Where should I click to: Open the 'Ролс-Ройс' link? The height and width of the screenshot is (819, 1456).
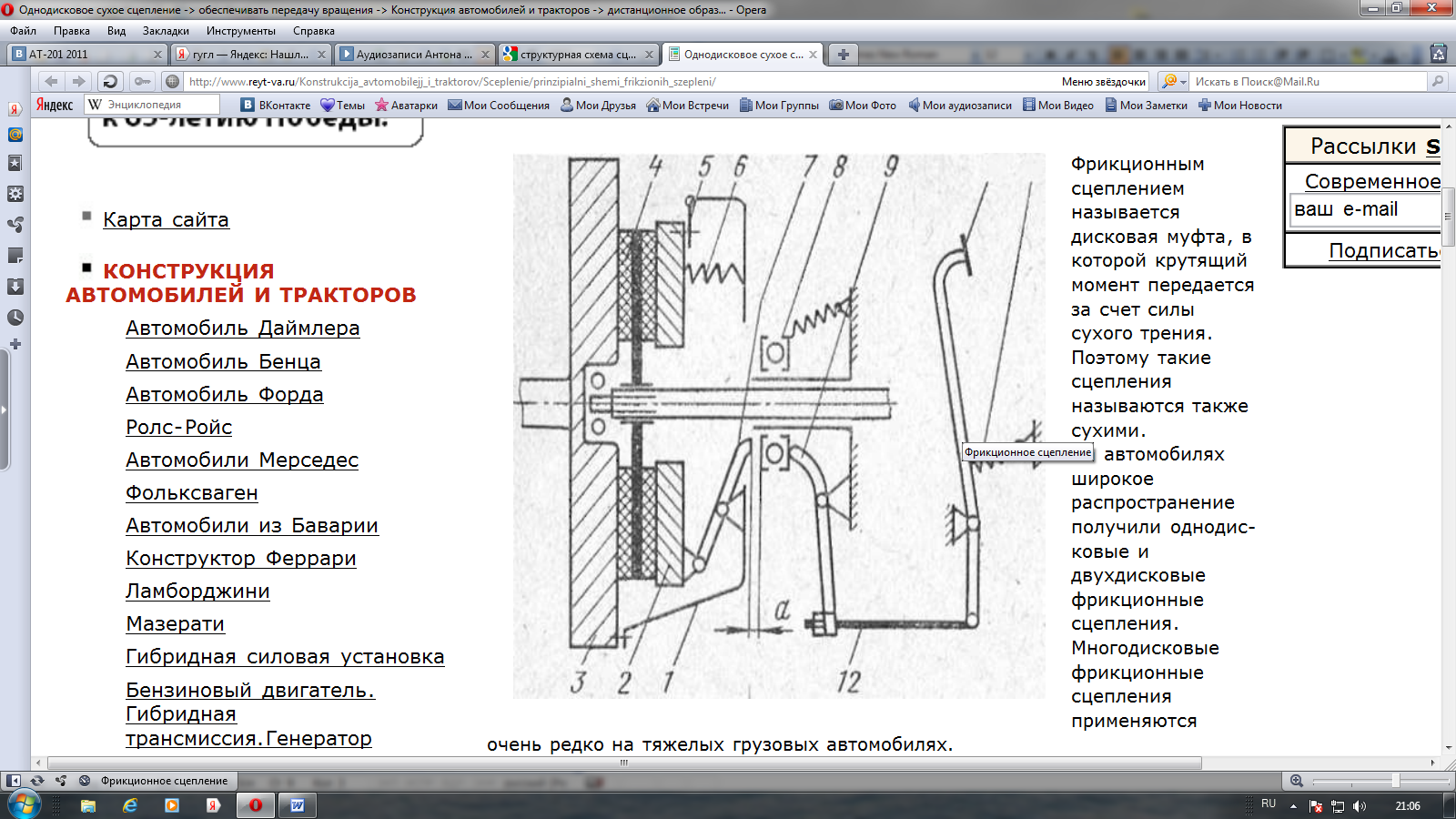(x=179, y=427)
